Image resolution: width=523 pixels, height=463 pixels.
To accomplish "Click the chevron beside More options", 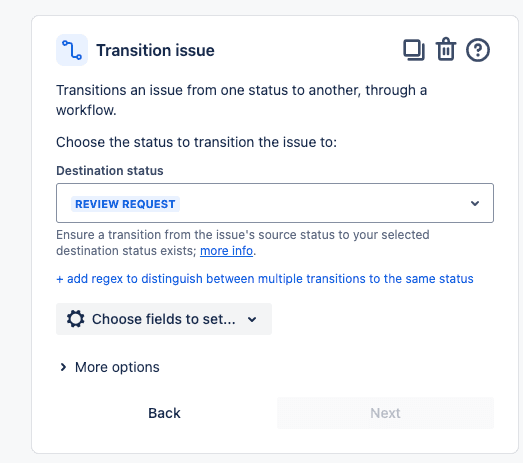I will [x=63, y=367].
